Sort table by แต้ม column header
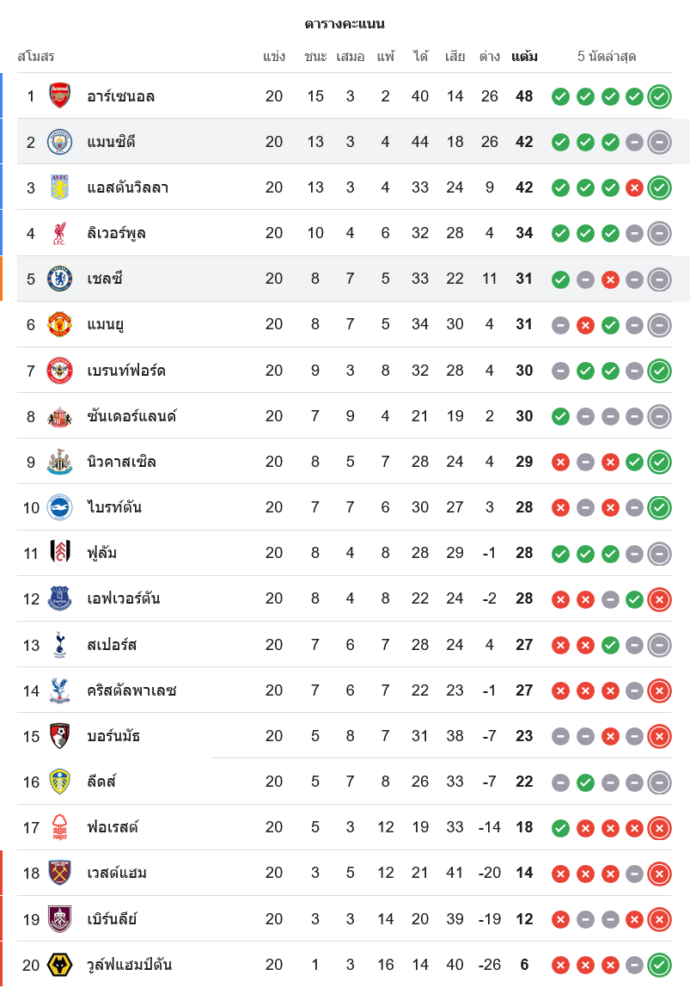 pyautogui.click(x=524, y=57)
